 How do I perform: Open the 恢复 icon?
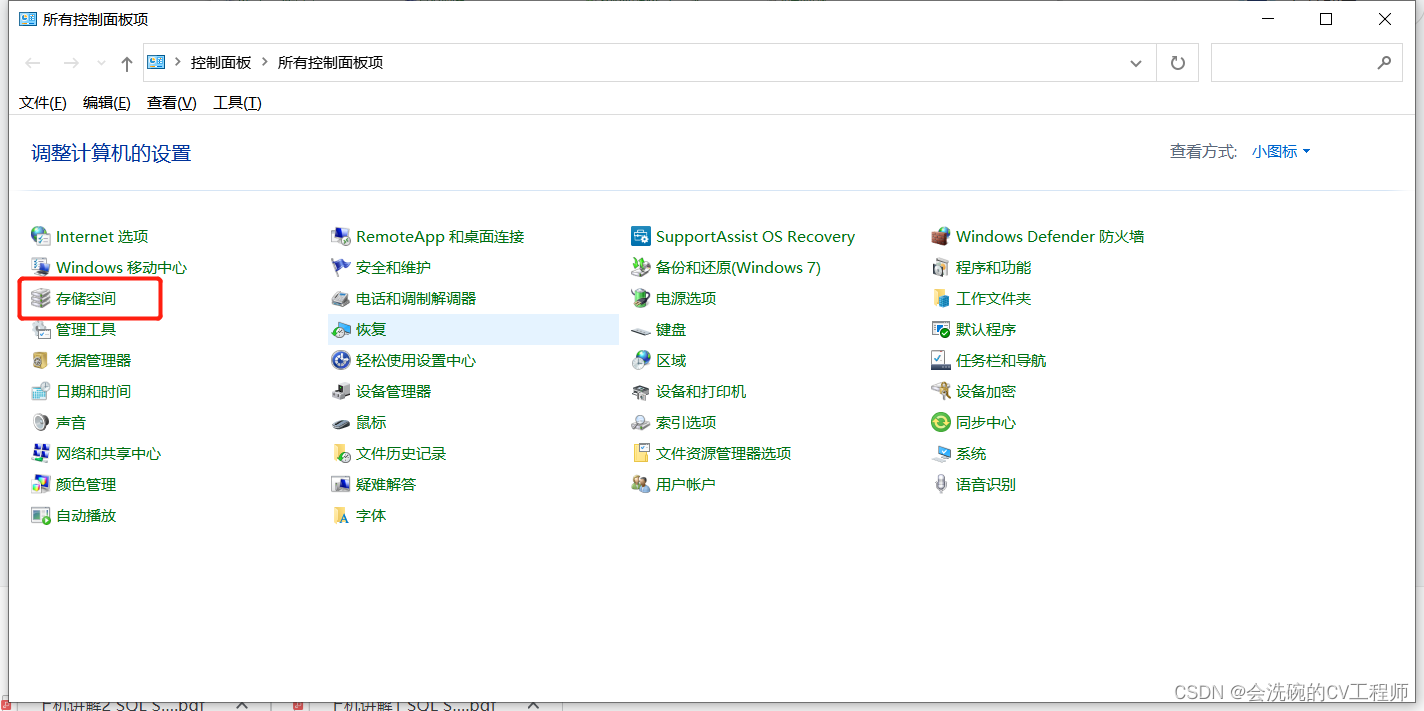[340, 329]
